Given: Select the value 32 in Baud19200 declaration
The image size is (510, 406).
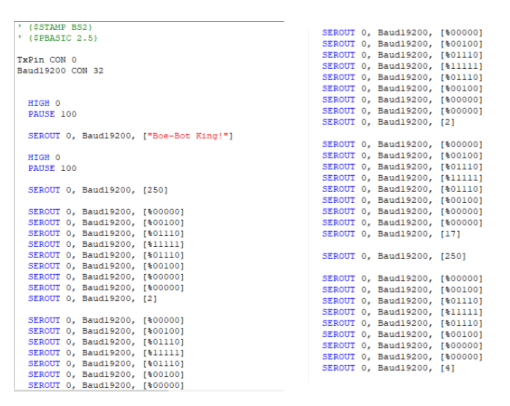Looking at the screenshot, I should point(98,71).
